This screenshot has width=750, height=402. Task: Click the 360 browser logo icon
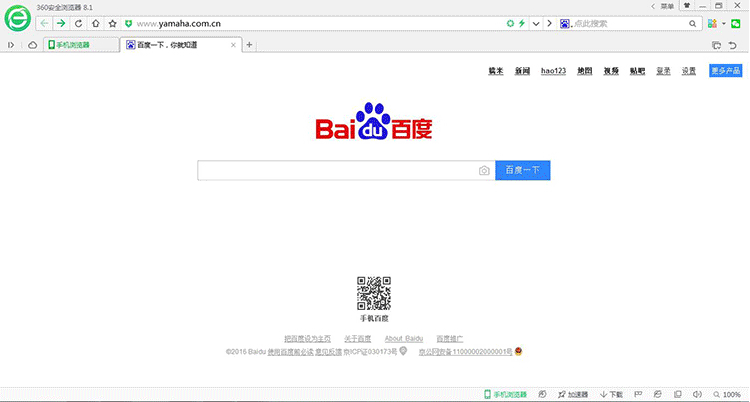point(18,18)
